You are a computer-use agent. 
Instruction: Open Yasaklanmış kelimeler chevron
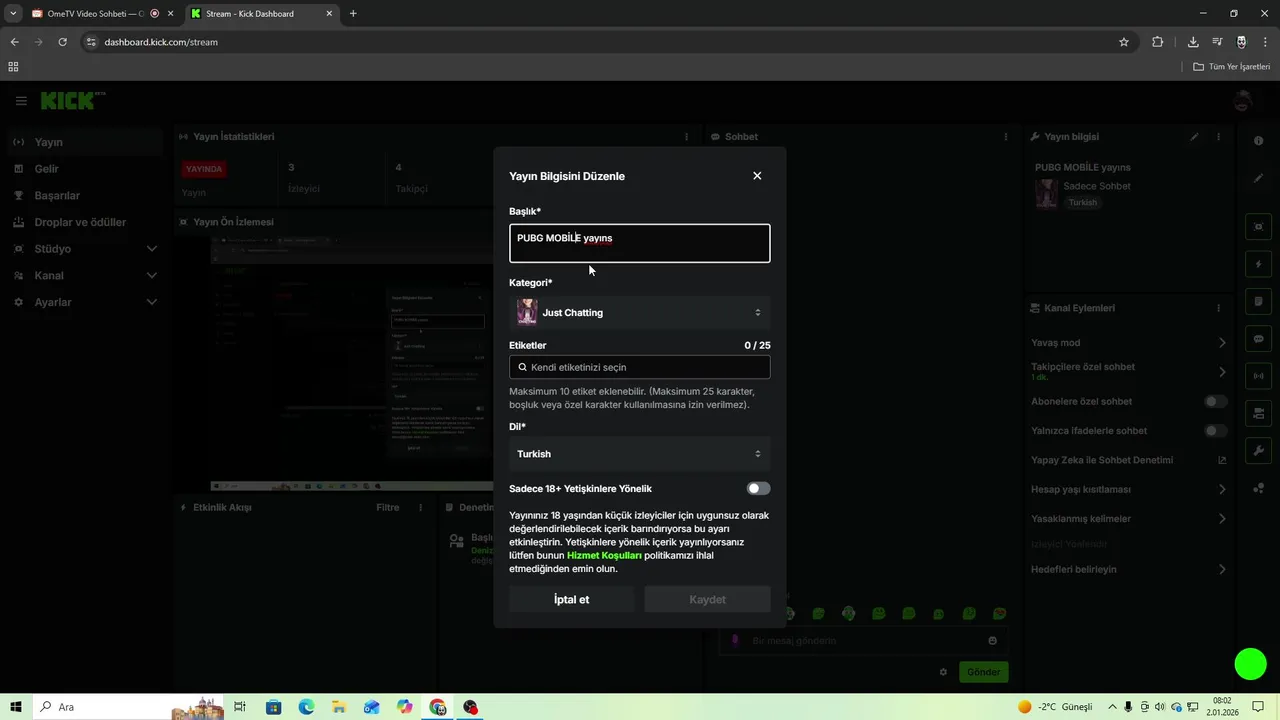tap(1222, 519)
